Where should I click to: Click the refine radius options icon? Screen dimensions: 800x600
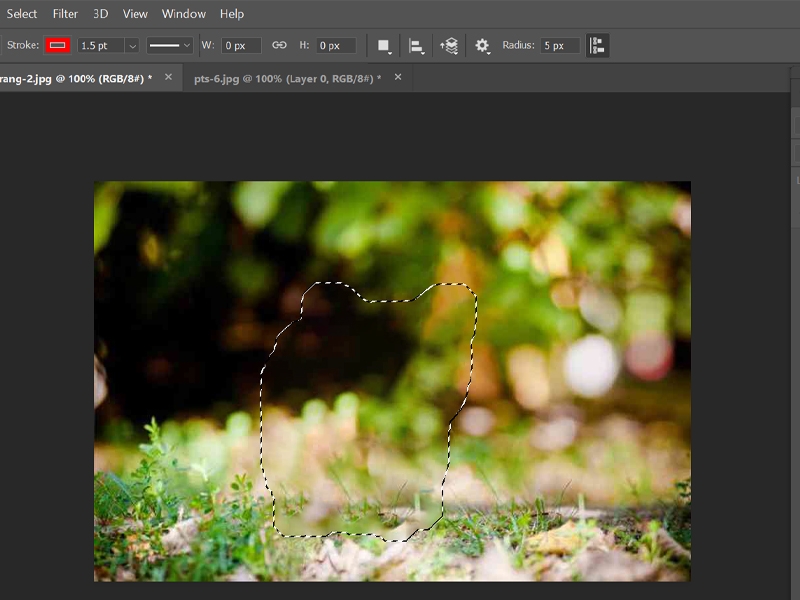597,44
